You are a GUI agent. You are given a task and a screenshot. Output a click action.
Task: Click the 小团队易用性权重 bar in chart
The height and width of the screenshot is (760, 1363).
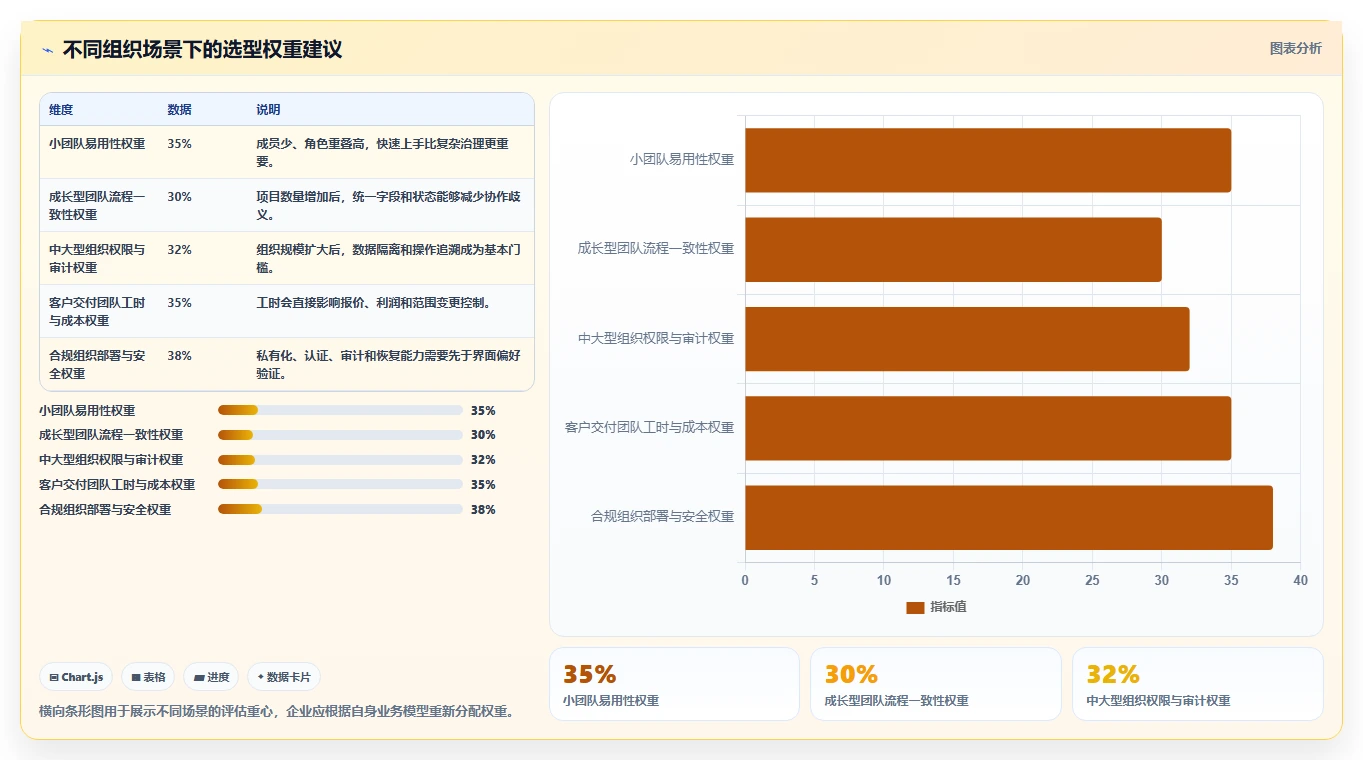pos(988,160)
